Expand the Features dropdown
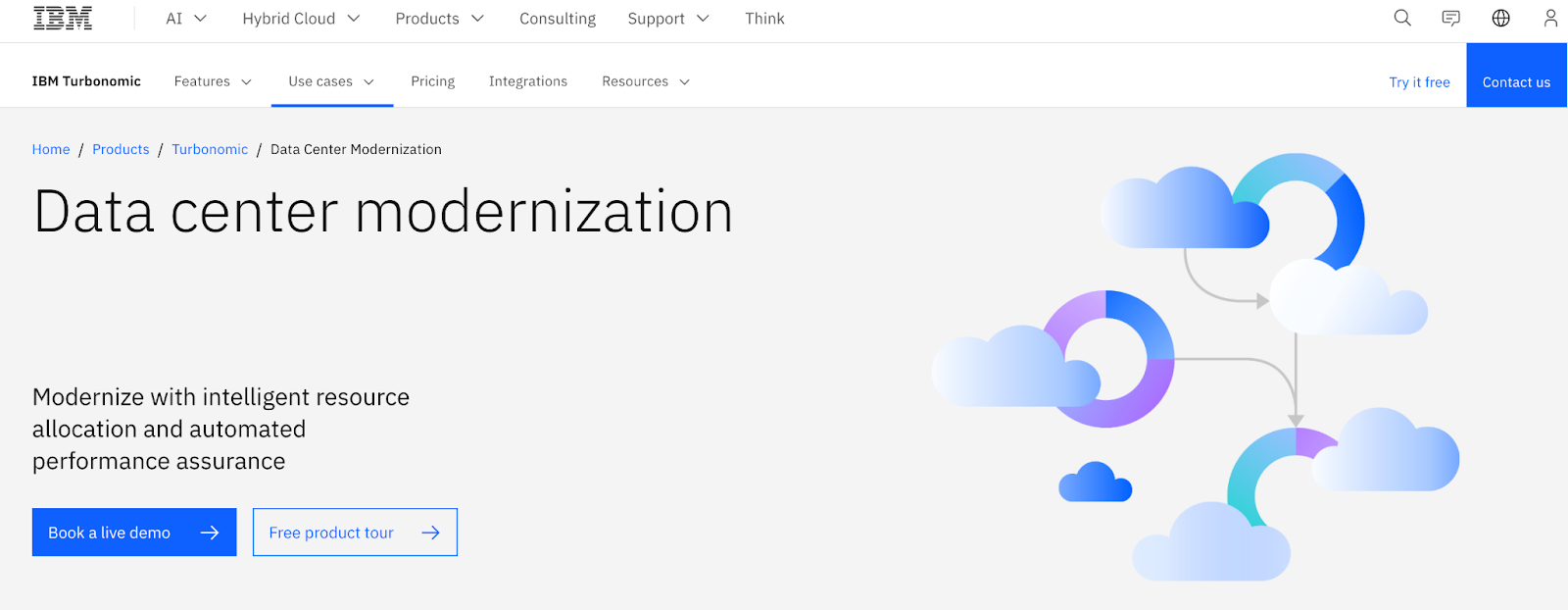The height and width of the screenshot is (610, 1568). [x=213, y=81]
